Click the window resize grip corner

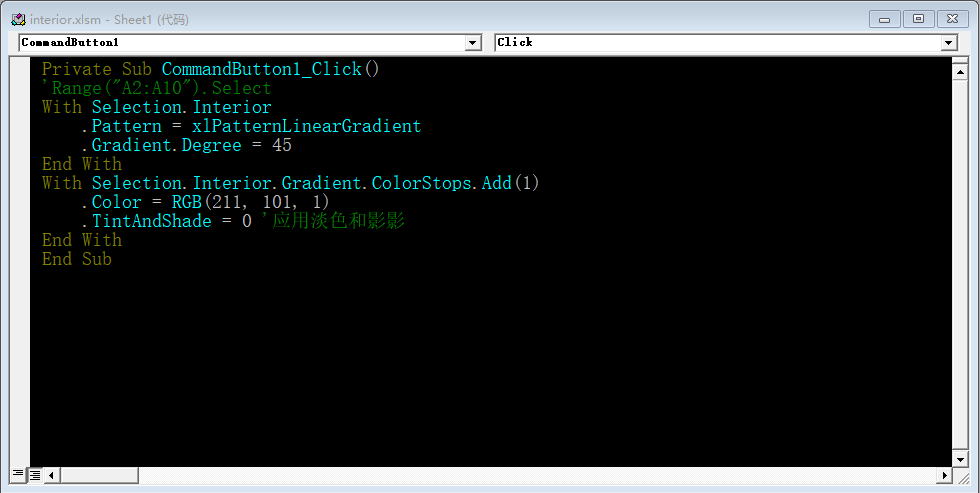coord(961,476)
